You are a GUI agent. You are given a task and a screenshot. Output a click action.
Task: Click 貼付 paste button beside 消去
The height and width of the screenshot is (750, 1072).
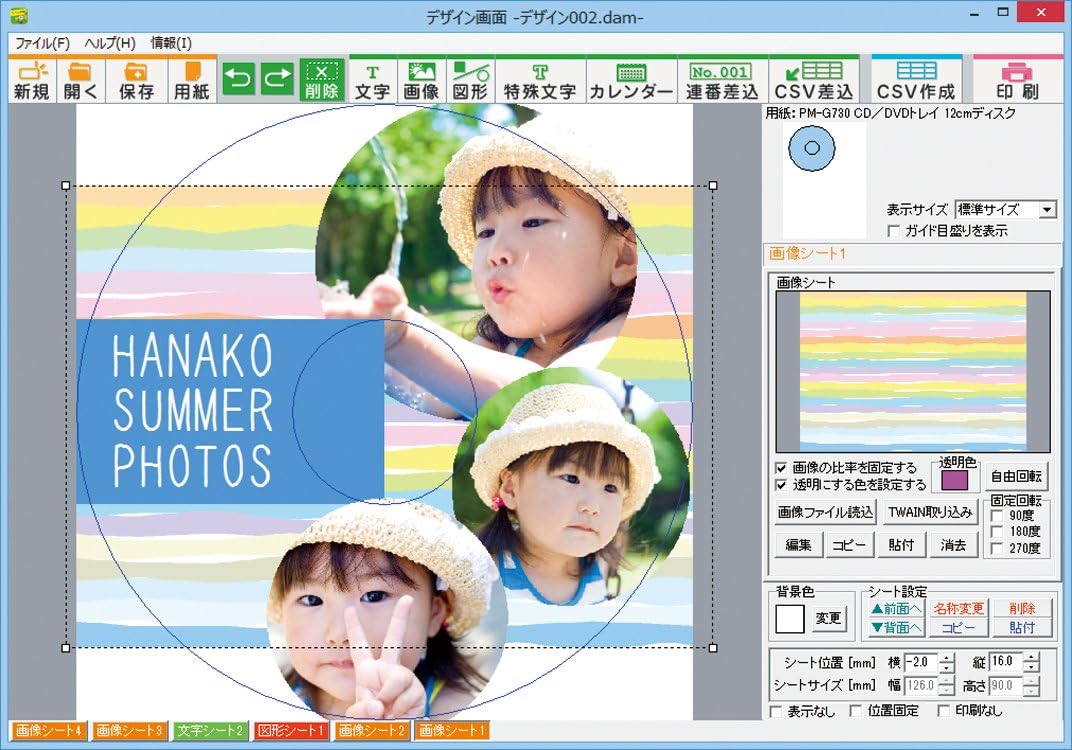[901, 545]
